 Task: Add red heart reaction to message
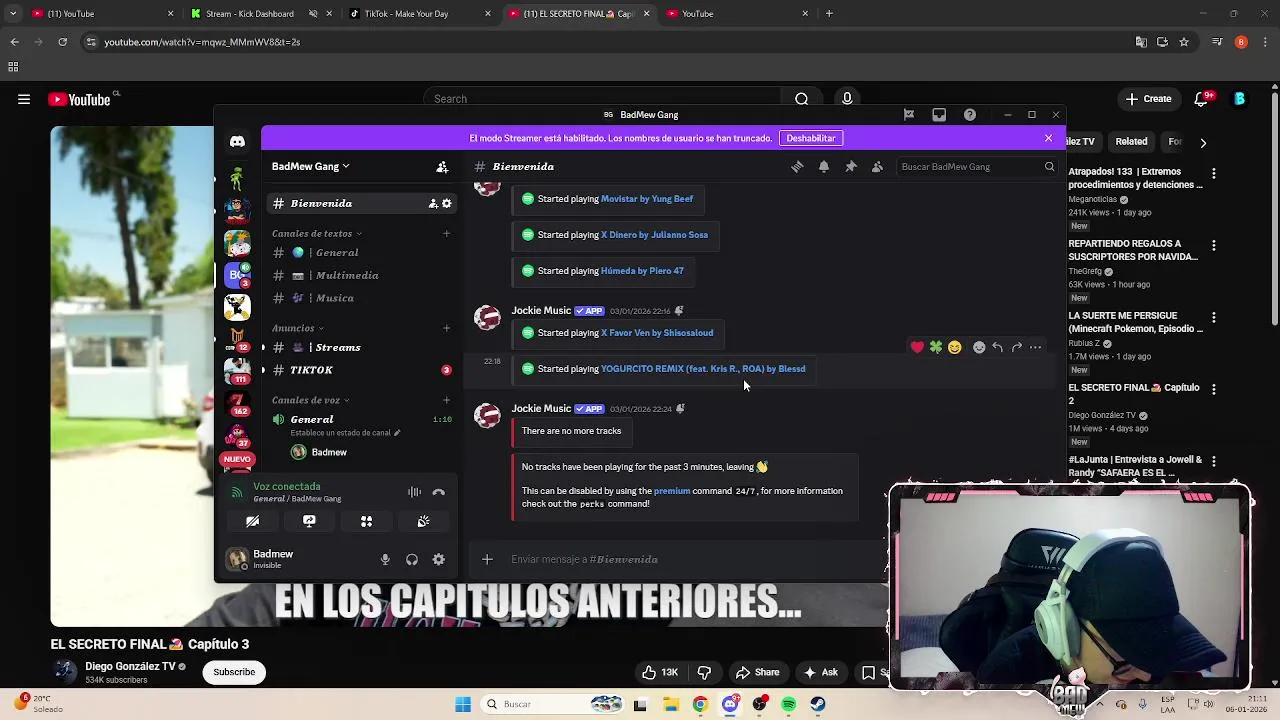click(917, 347)
